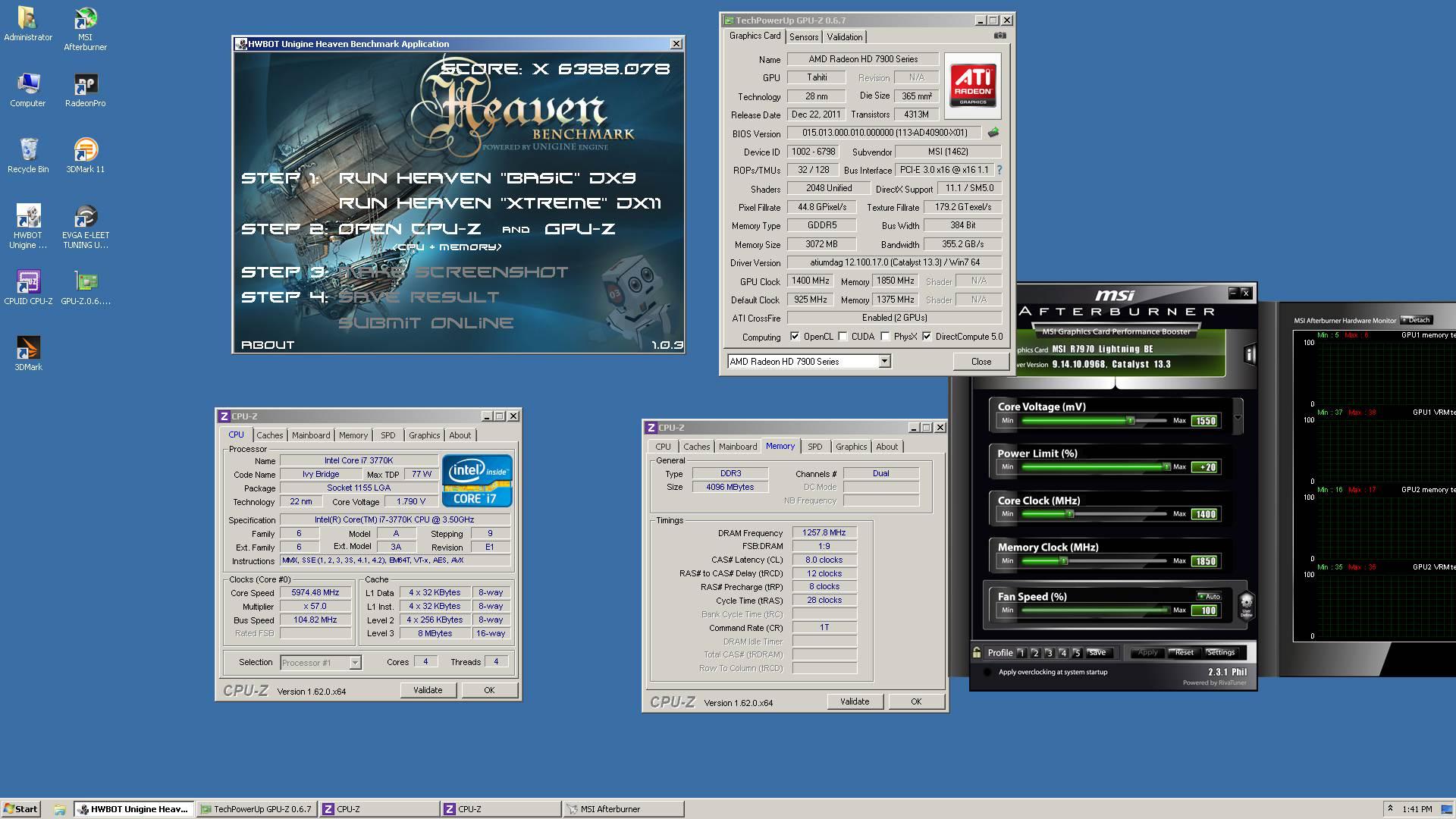1456x819 pixels.
Task: Toggle the PhysX checkbox in GPU-Z
Action: (x=885, y=337)
